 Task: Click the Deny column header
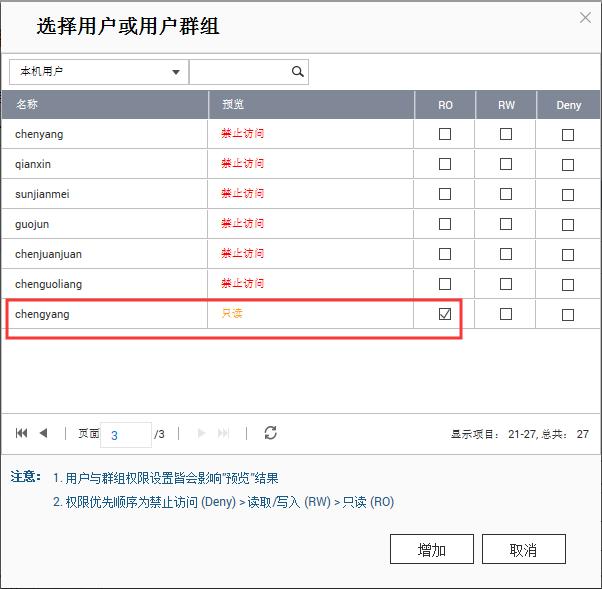point(569,104)
